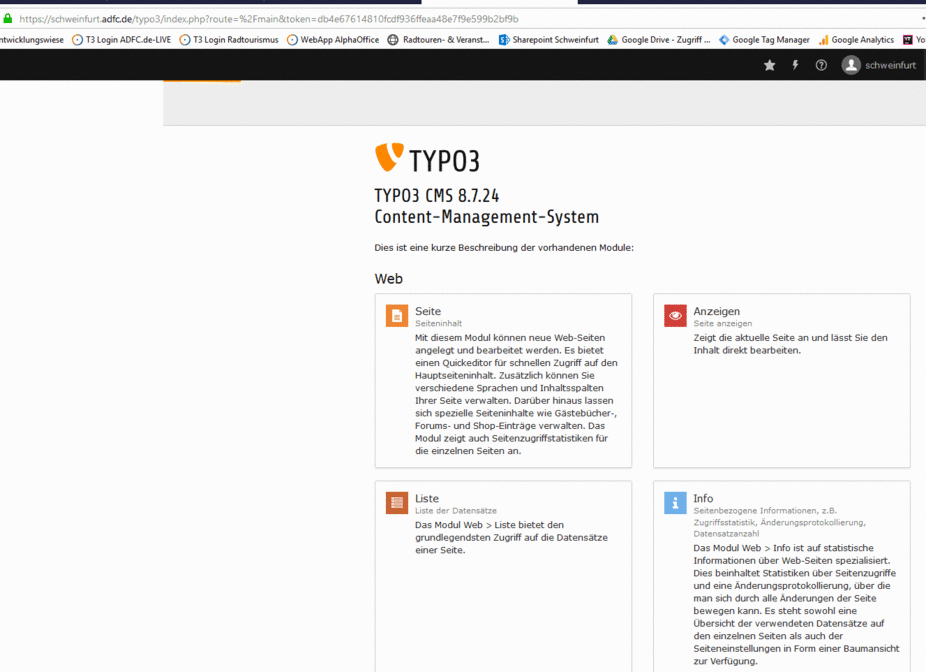Click the Anzeigen module heading
926x672 pixels.
[716, 311]
